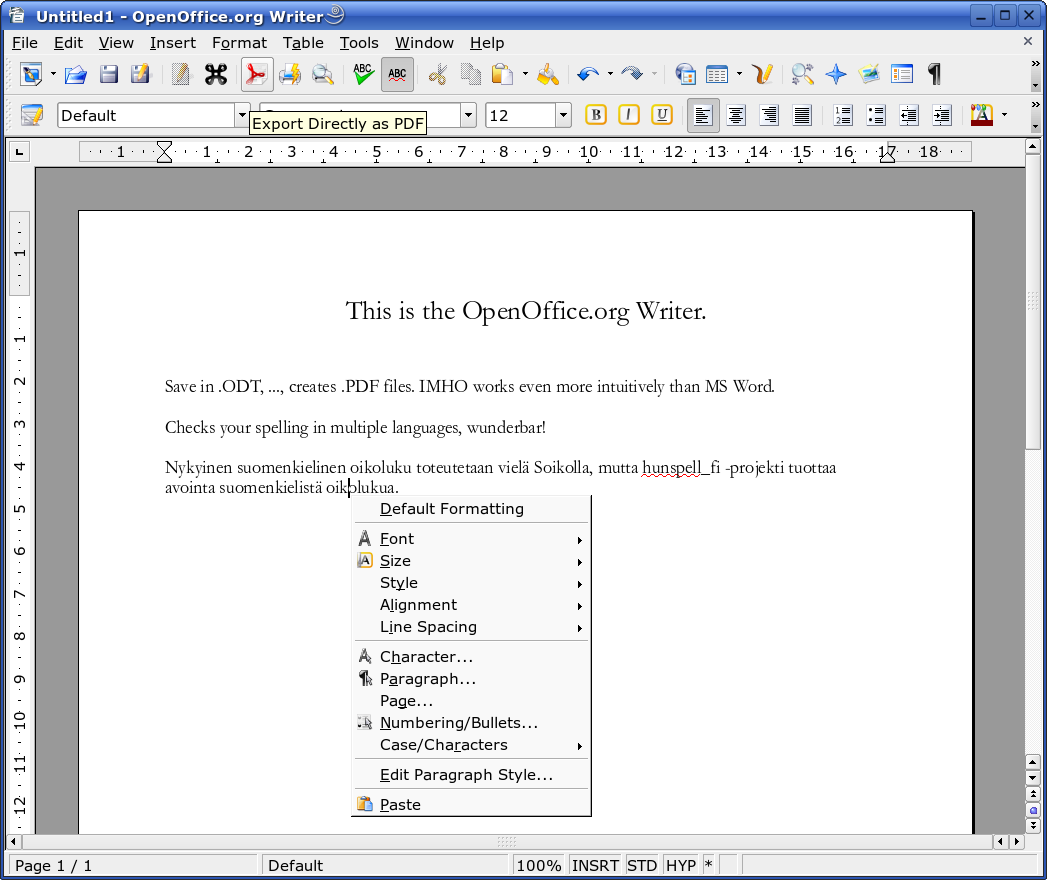Open the New document dropdown arrow
The width and height of the screenshot is (1047, 880).
coord(53,74)
